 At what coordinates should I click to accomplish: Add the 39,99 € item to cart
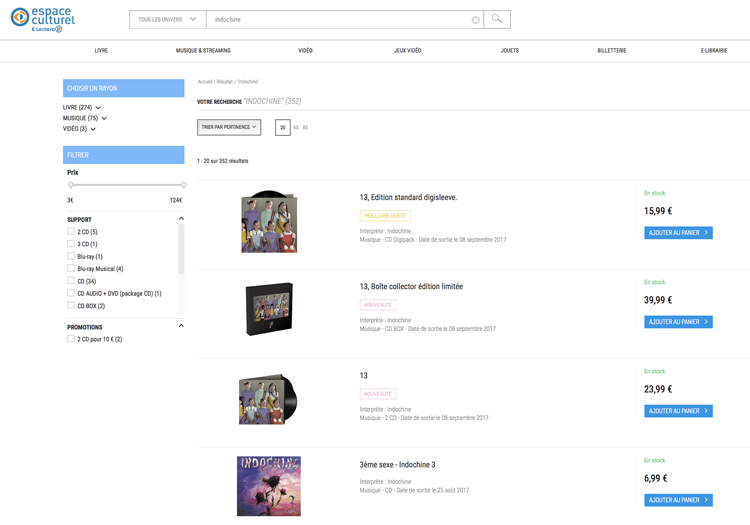678,322
